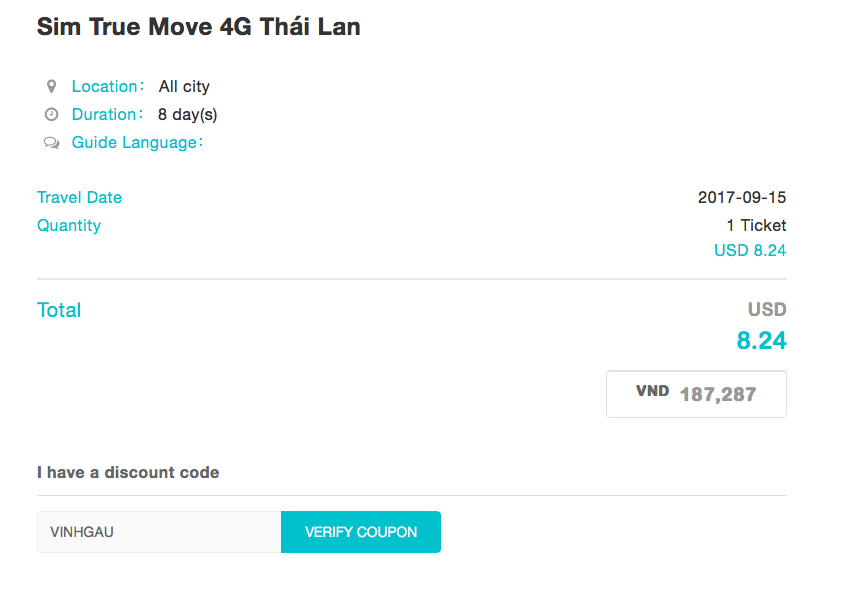Click the Travel Date label
Viewport: 856px width, 596px height.
tap(79, 198)
